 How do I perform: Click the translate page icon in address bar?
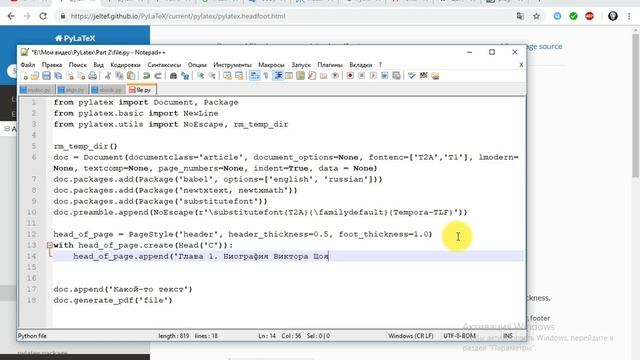520,16
